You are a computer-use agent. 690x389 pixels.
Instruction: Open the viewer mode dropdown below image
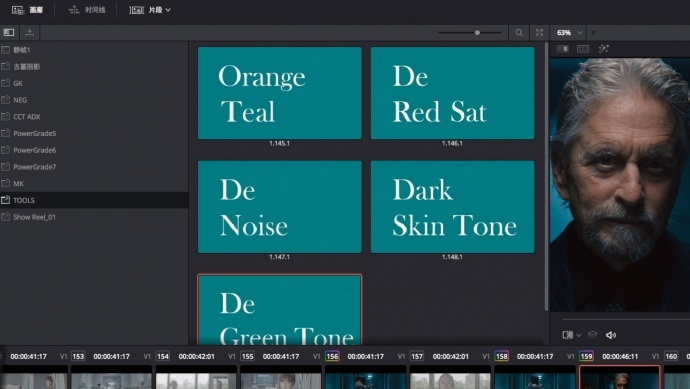coord(572,335)
